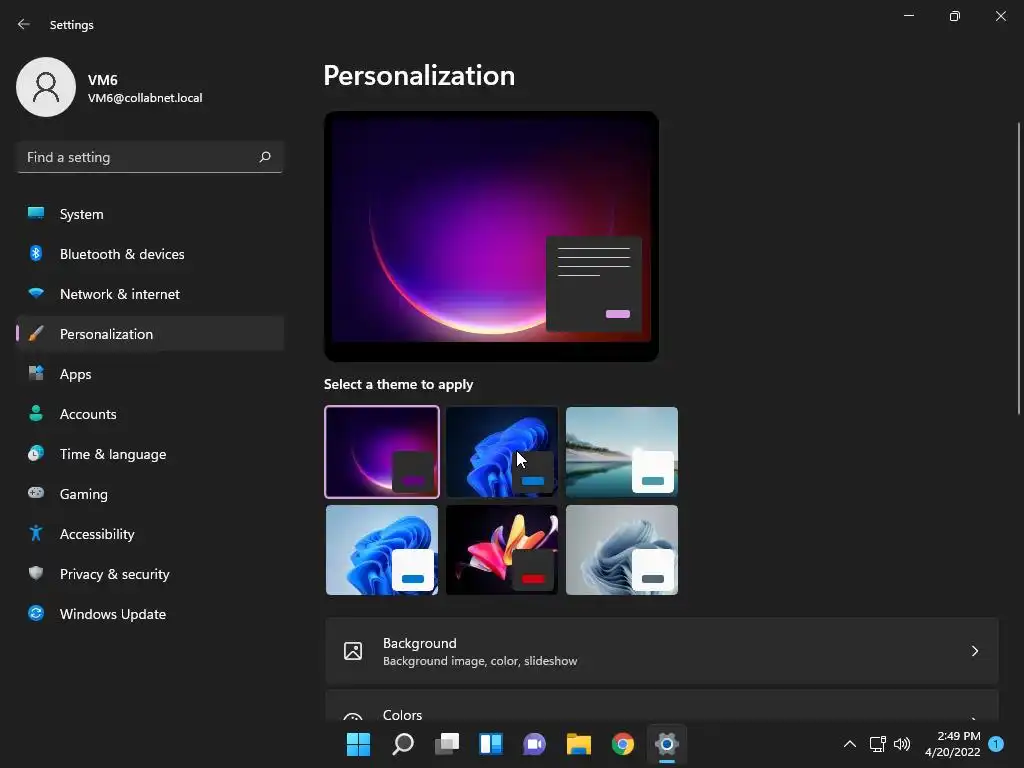Image resolution: width=1024 pixels, height=768 pixels.
Task: Click the Personalization paintbrush icon
Action: 36,334
